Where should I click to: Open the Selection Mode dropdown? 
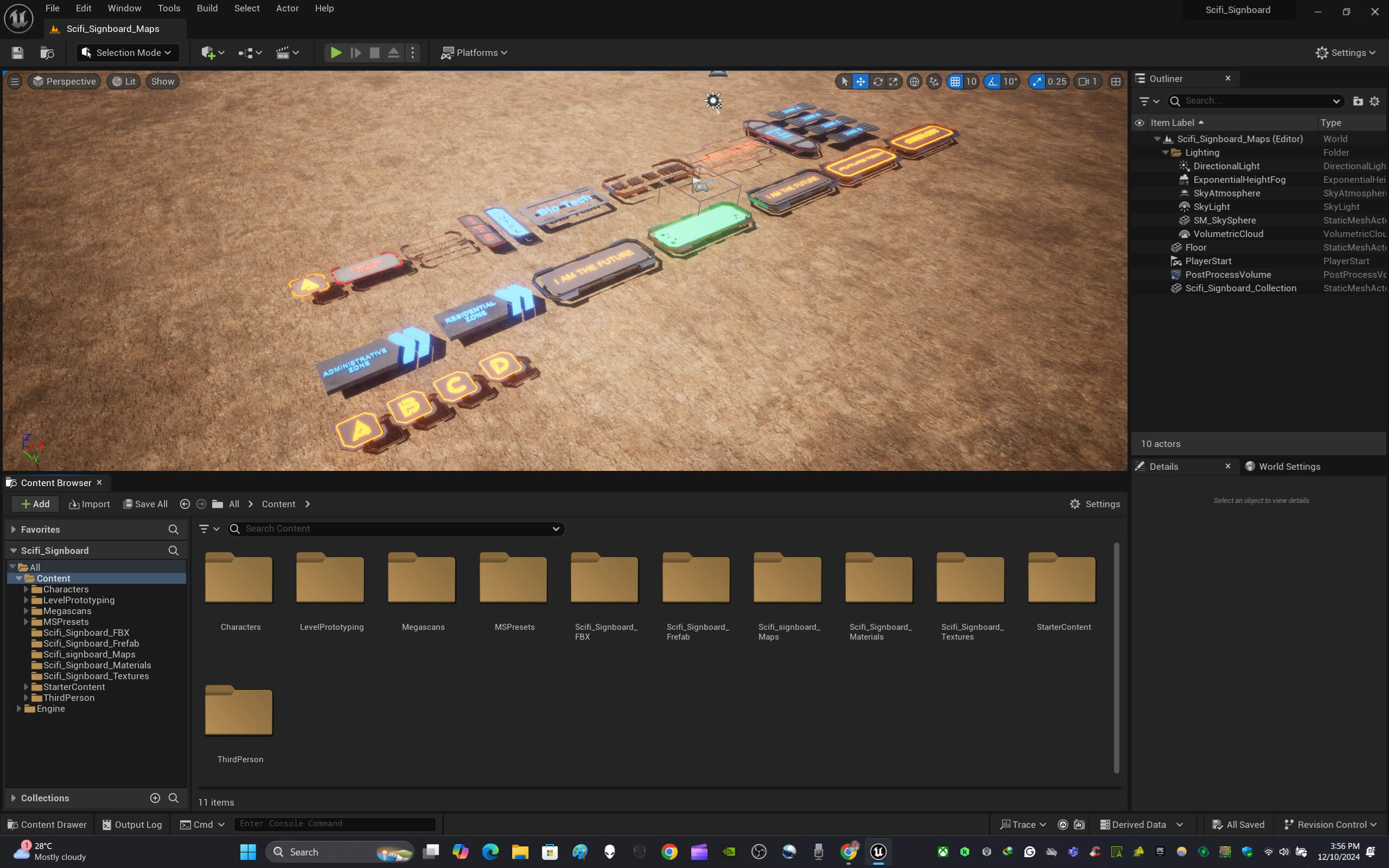point(128,53)
